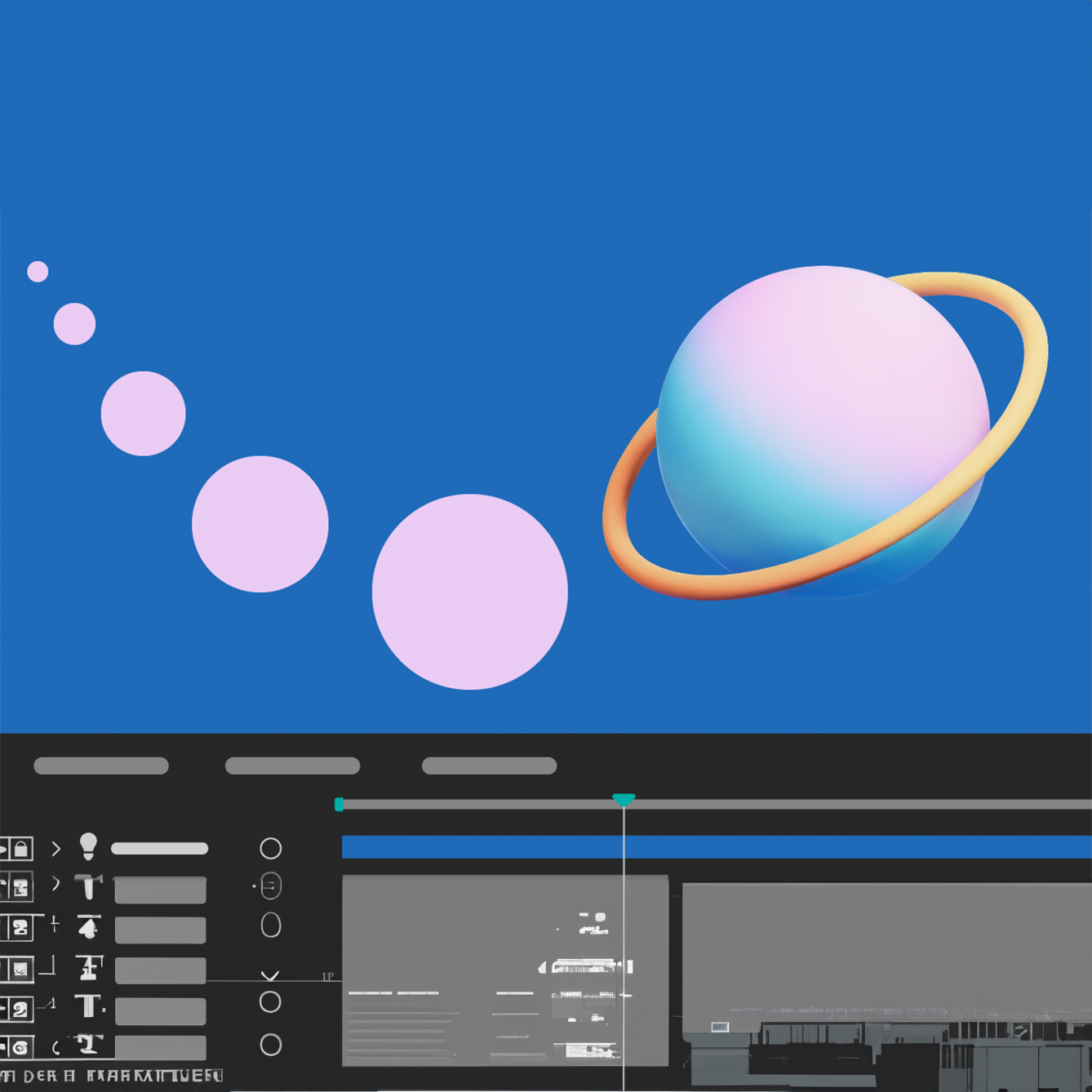Click the shape icon on the third layer row
Viewport: 1092px width, 1092px height.
tap(88, 927)
